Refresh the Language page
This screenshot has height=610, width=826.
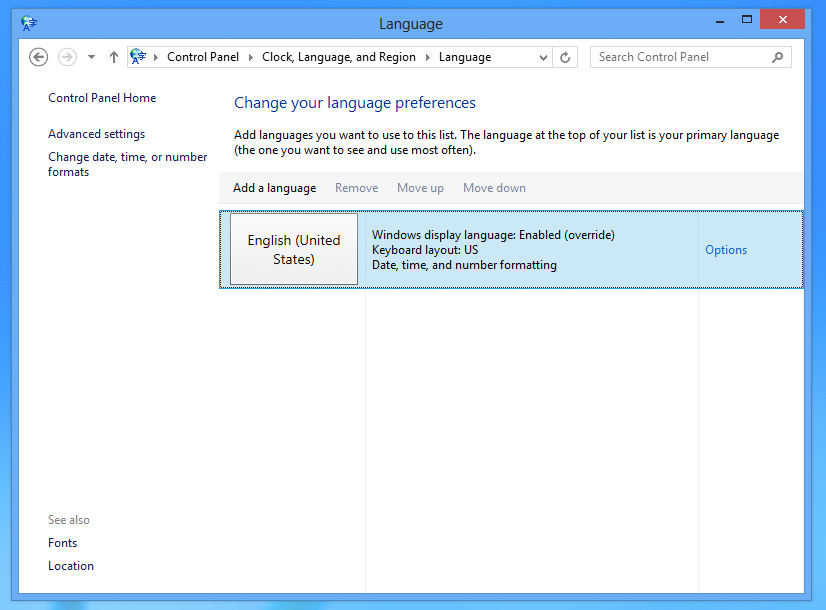click(565, 57)
